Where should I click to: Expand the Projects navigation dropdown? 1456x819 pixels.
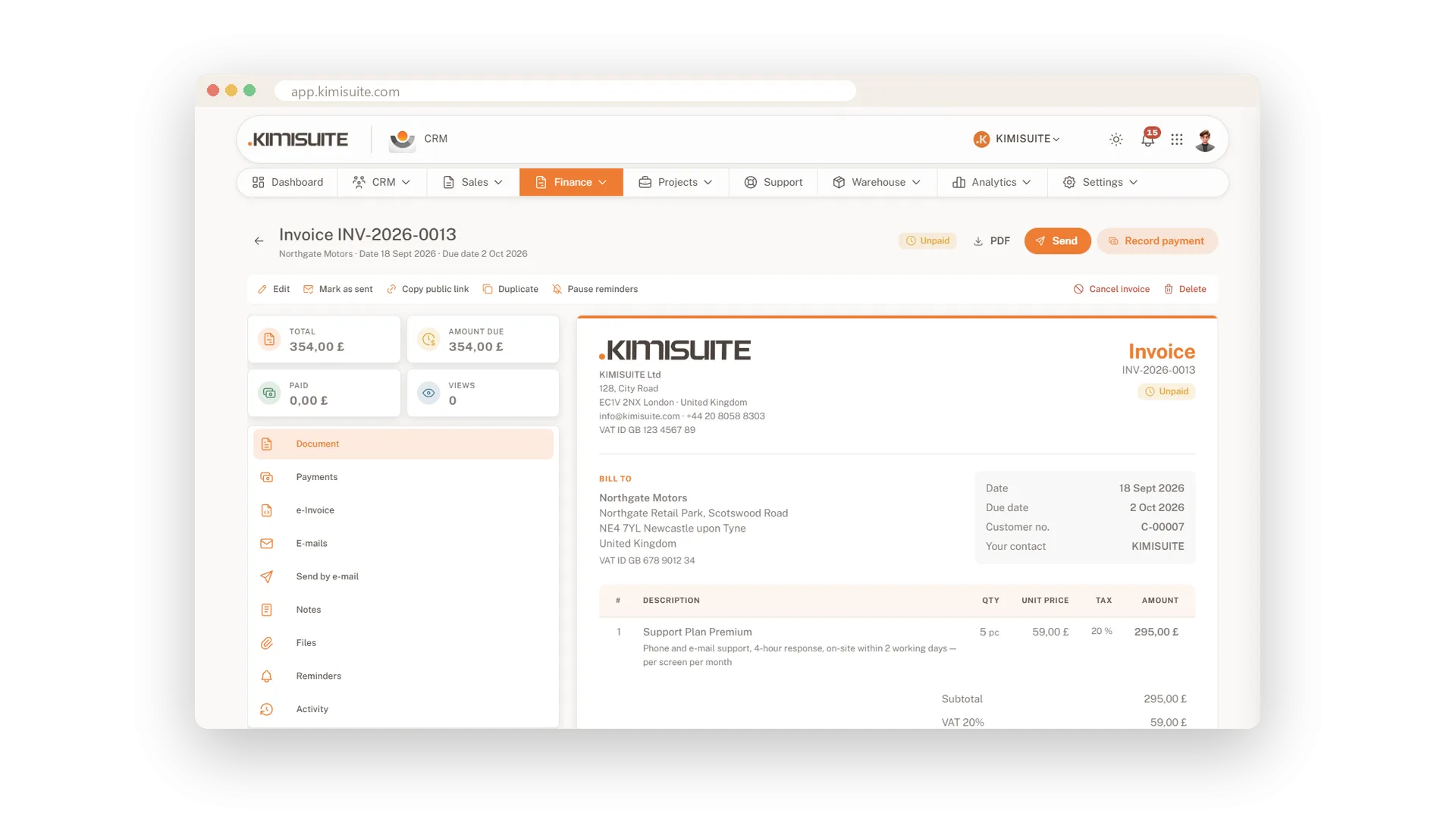pos(676,183)
